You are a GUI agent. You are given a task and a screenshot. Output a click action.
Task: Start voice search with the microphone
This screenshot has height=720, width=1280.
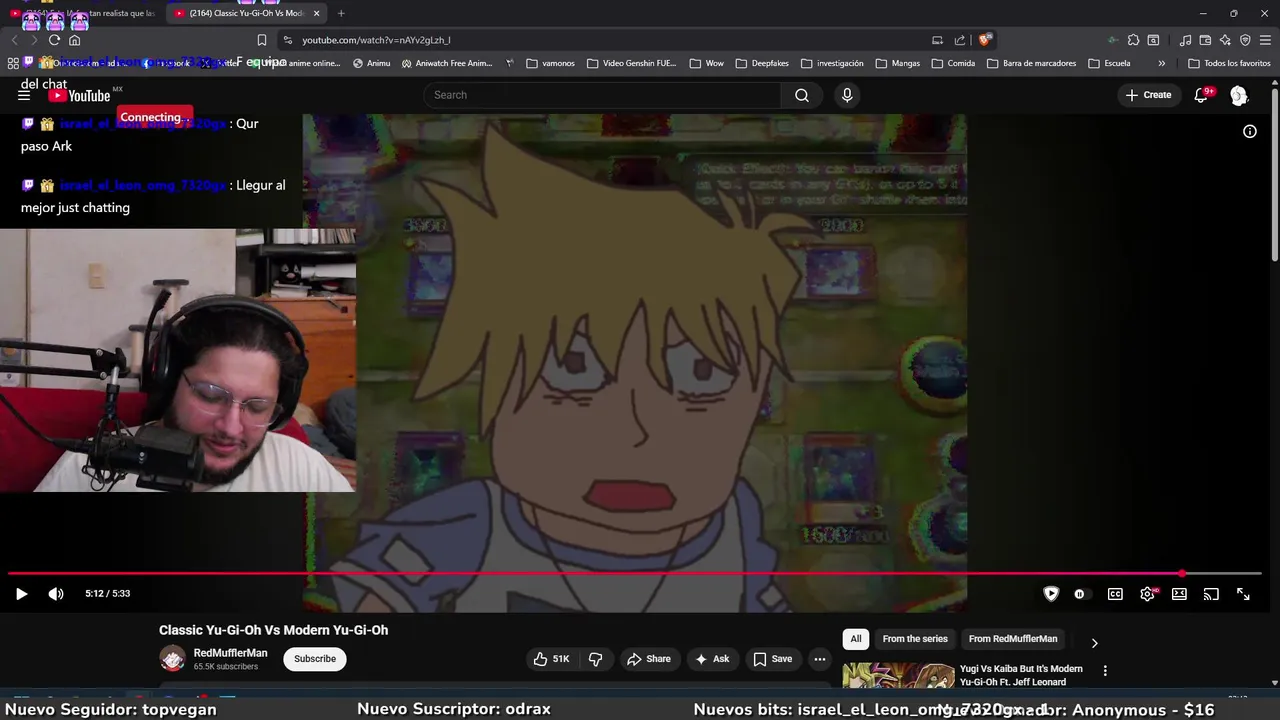click(x=847, y=95)
